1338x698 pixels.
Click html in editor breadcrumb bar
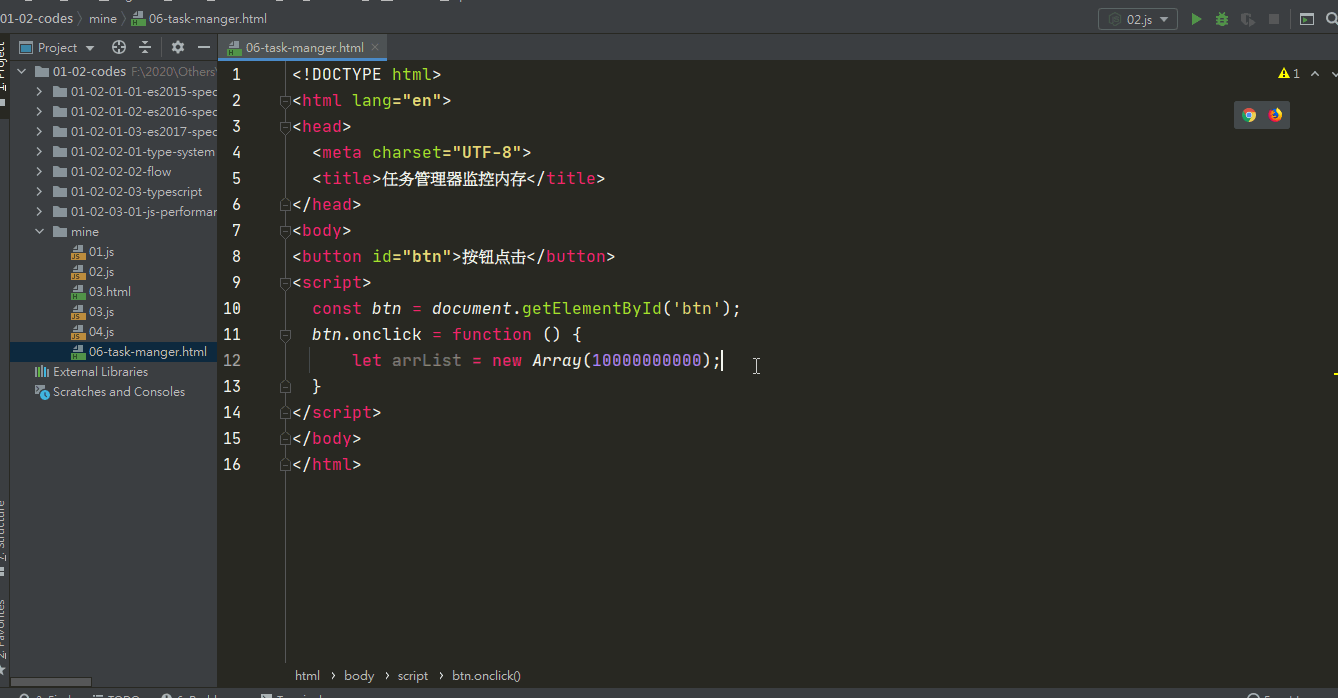coord(307,675)
